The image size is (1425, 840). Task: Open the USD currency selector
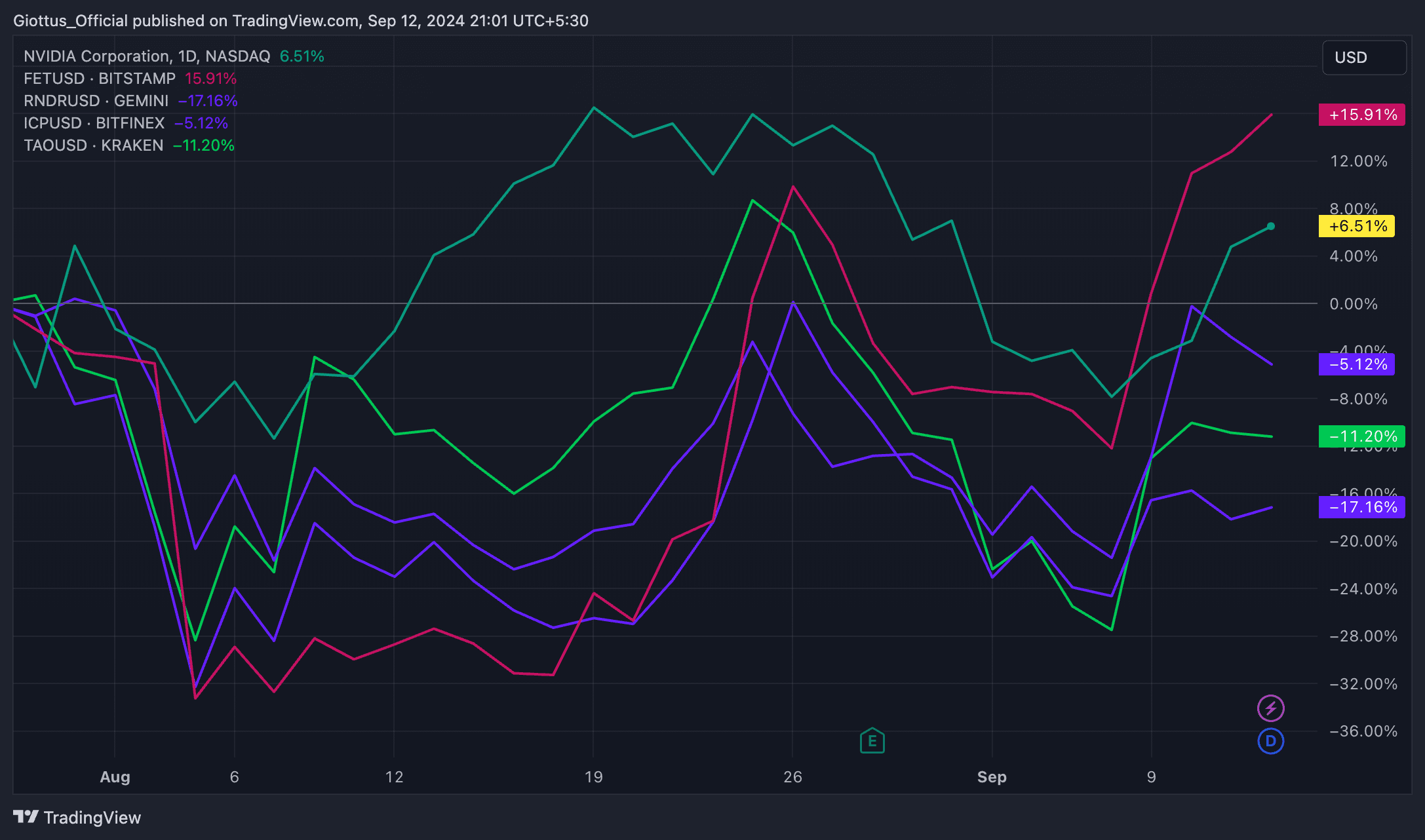[x=1364, y=57]
